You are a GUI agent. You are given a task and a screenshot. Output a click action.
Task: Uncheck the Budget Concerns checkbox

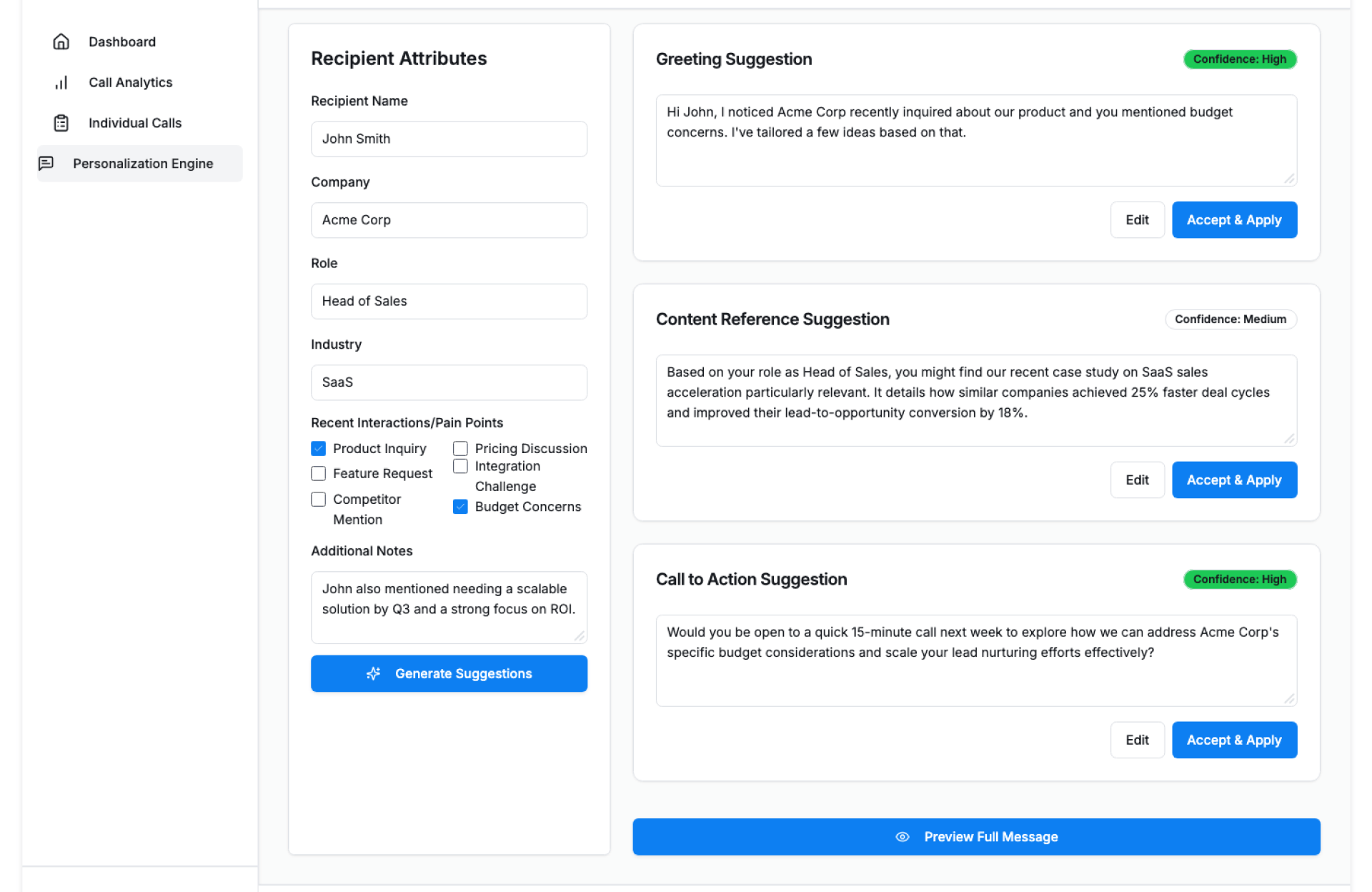point(461,507)
